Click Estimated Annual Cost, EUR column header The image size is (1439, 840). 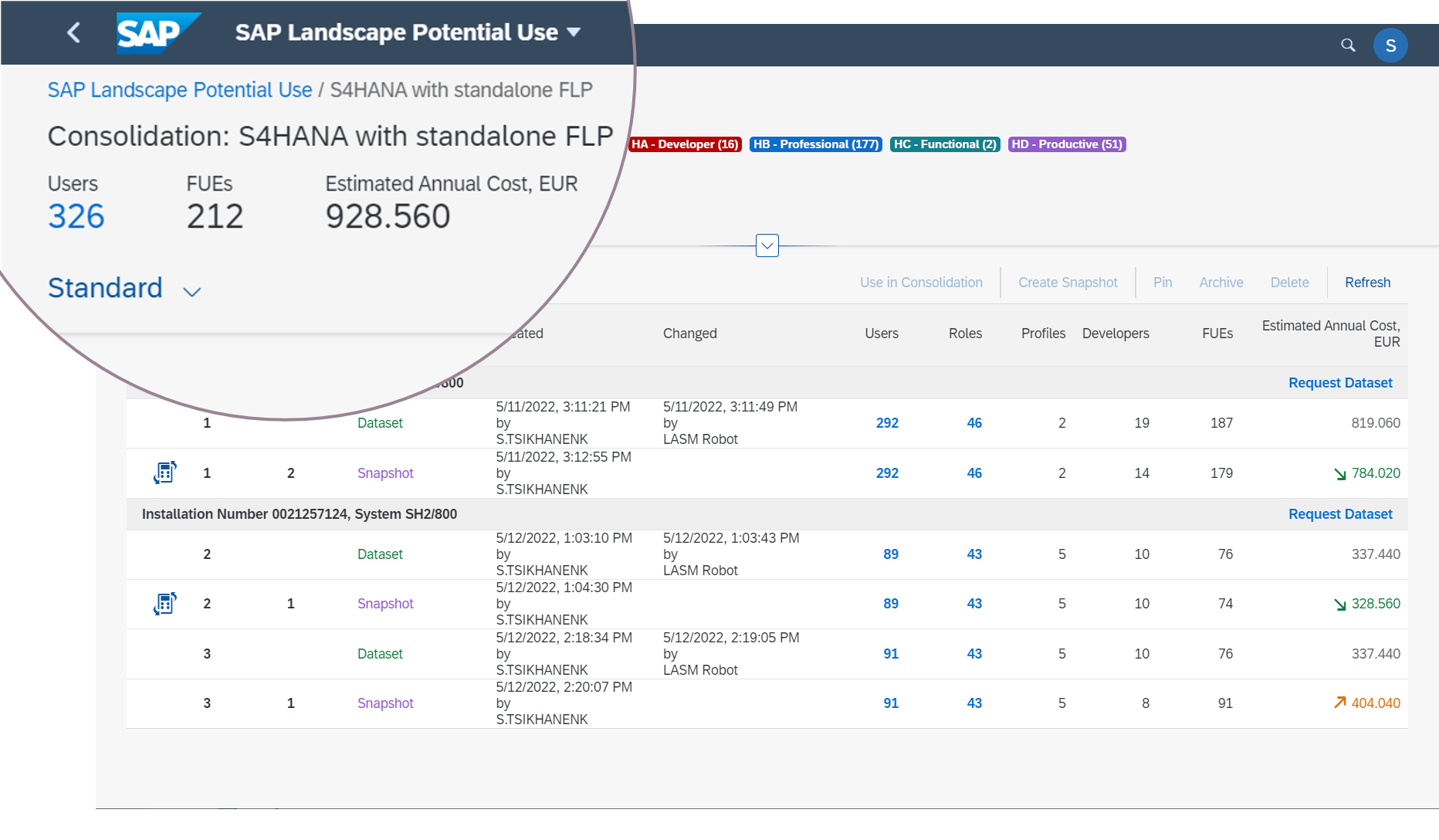click(1331, 334)
